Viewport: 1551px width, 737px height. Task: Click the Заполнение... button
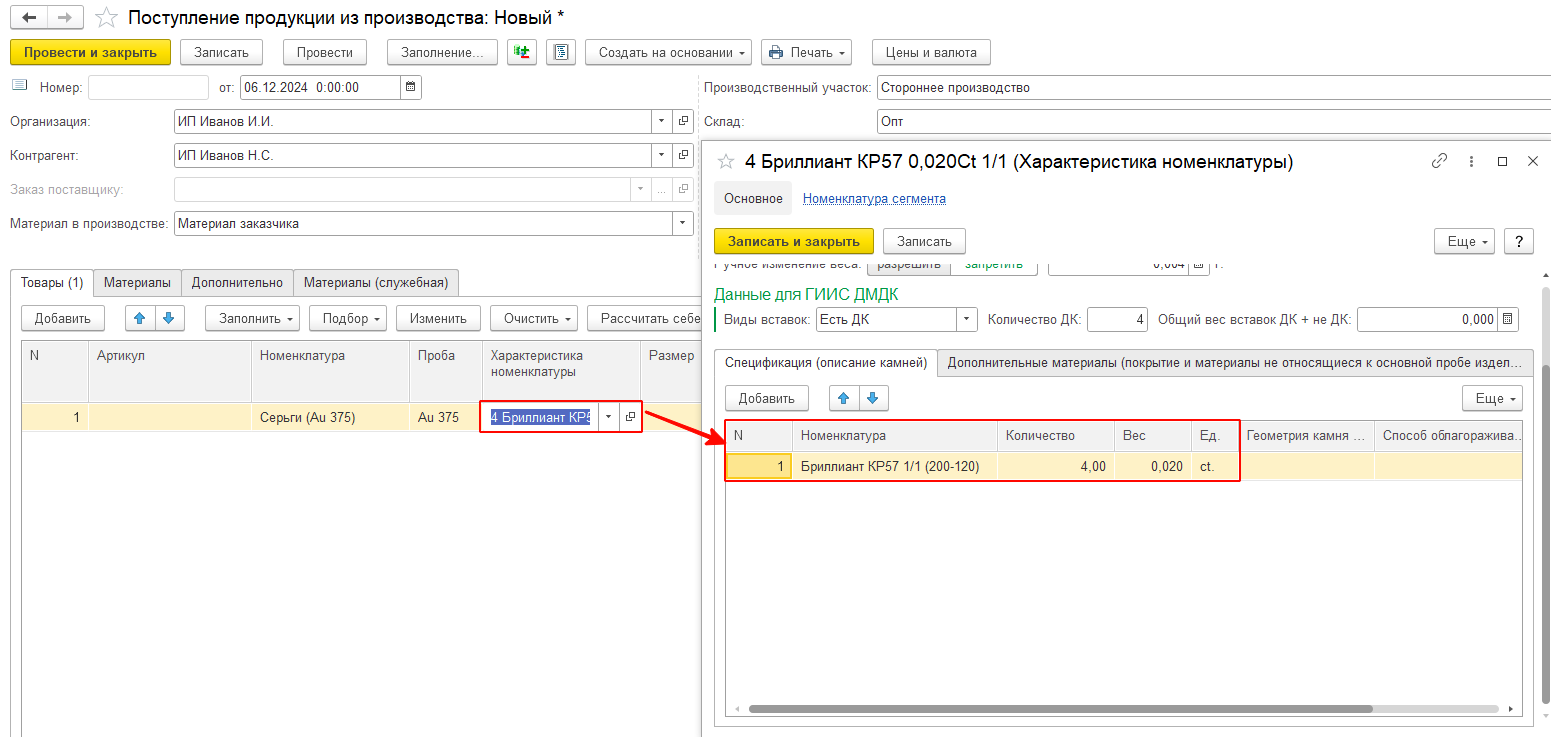[x=442, y=52]
